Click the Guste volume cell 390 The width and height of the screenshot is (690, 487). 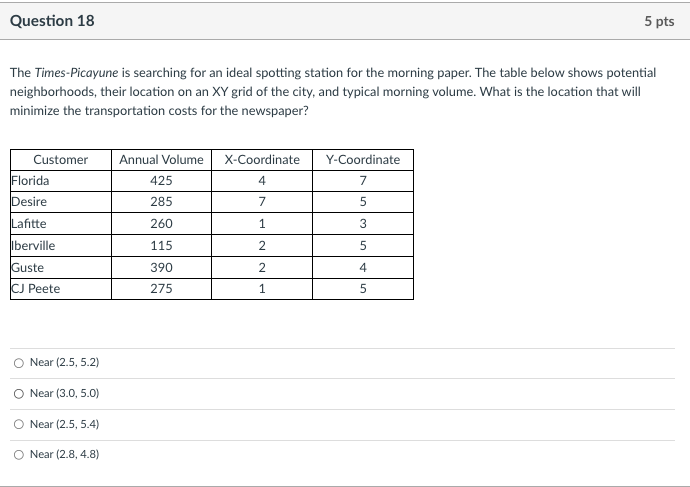(161, 267)
